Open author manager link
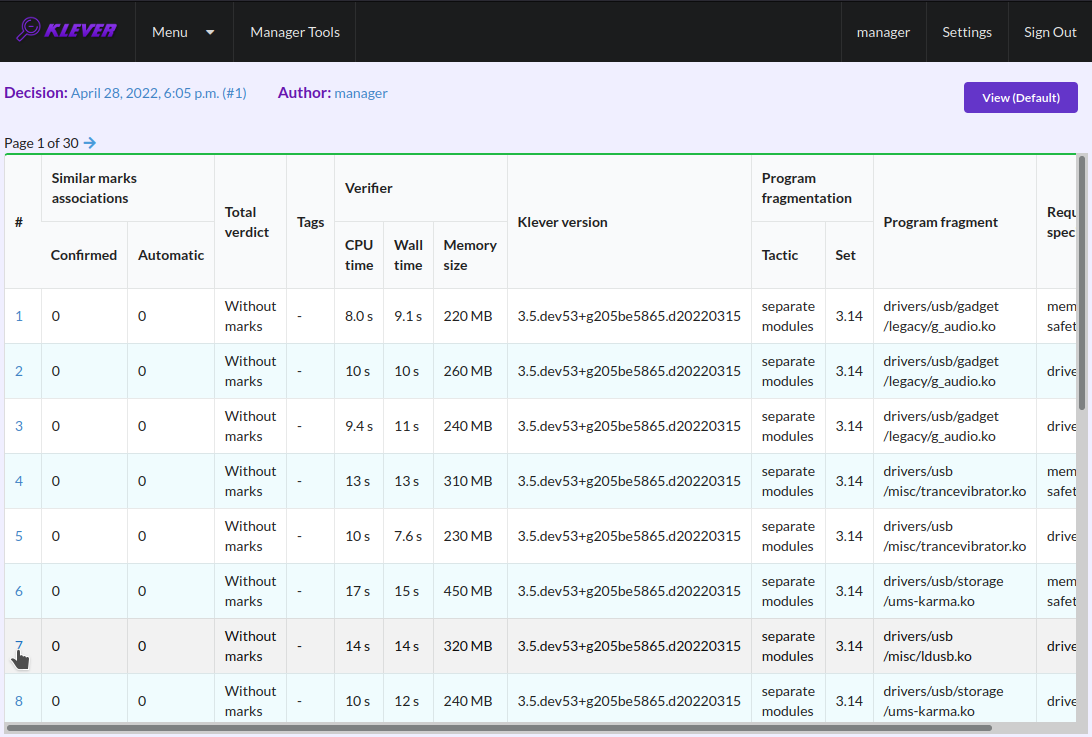The height and width of the screenshot is (737, 1092). pyautogui.click(x=361, y=93)
